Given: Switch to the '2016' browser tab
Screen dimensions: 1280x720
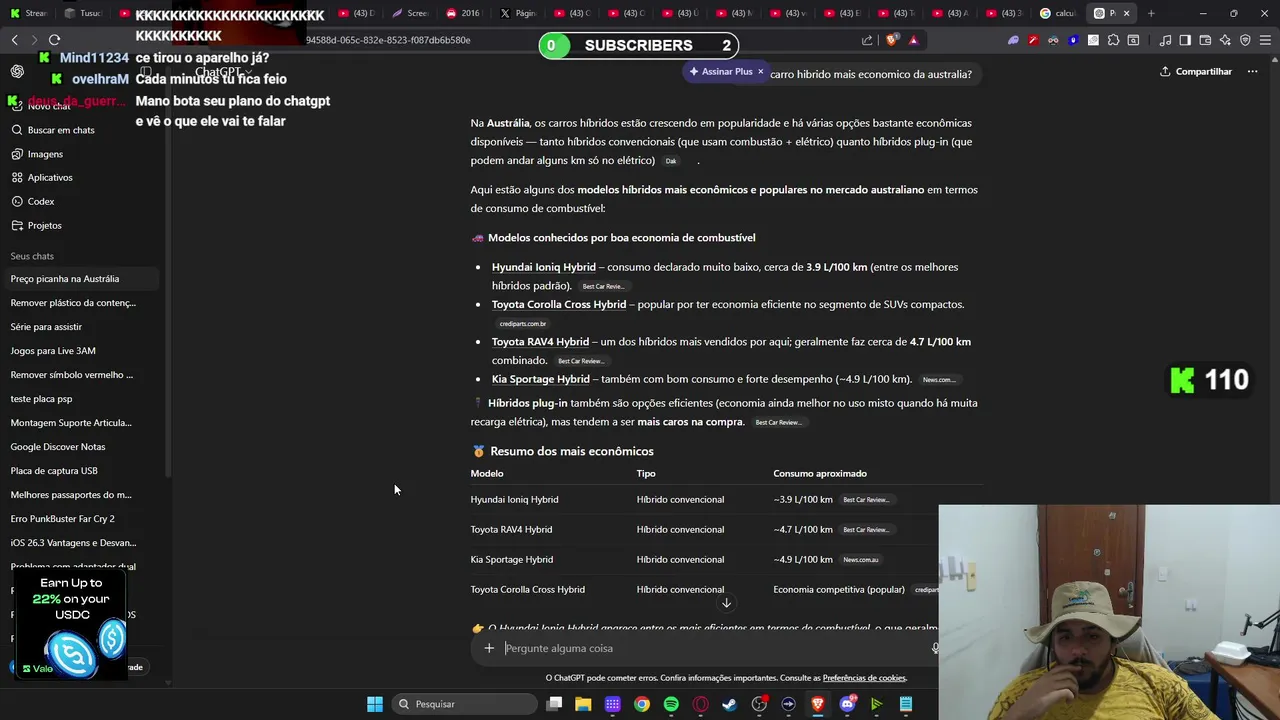Looking at the screenshot, I should [463, 13].
